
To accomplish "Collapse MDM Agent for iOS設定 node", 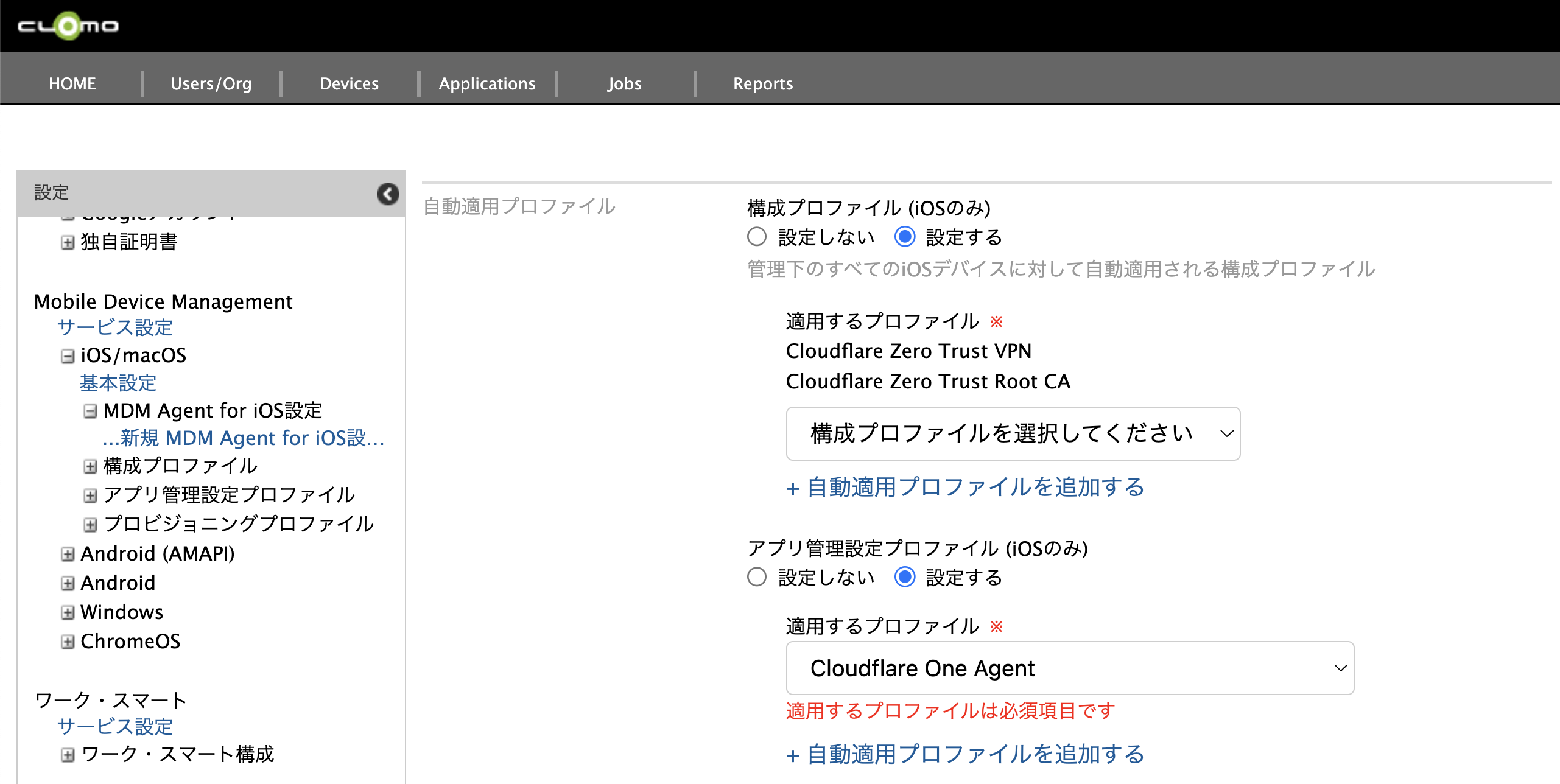I will [90, 411].
